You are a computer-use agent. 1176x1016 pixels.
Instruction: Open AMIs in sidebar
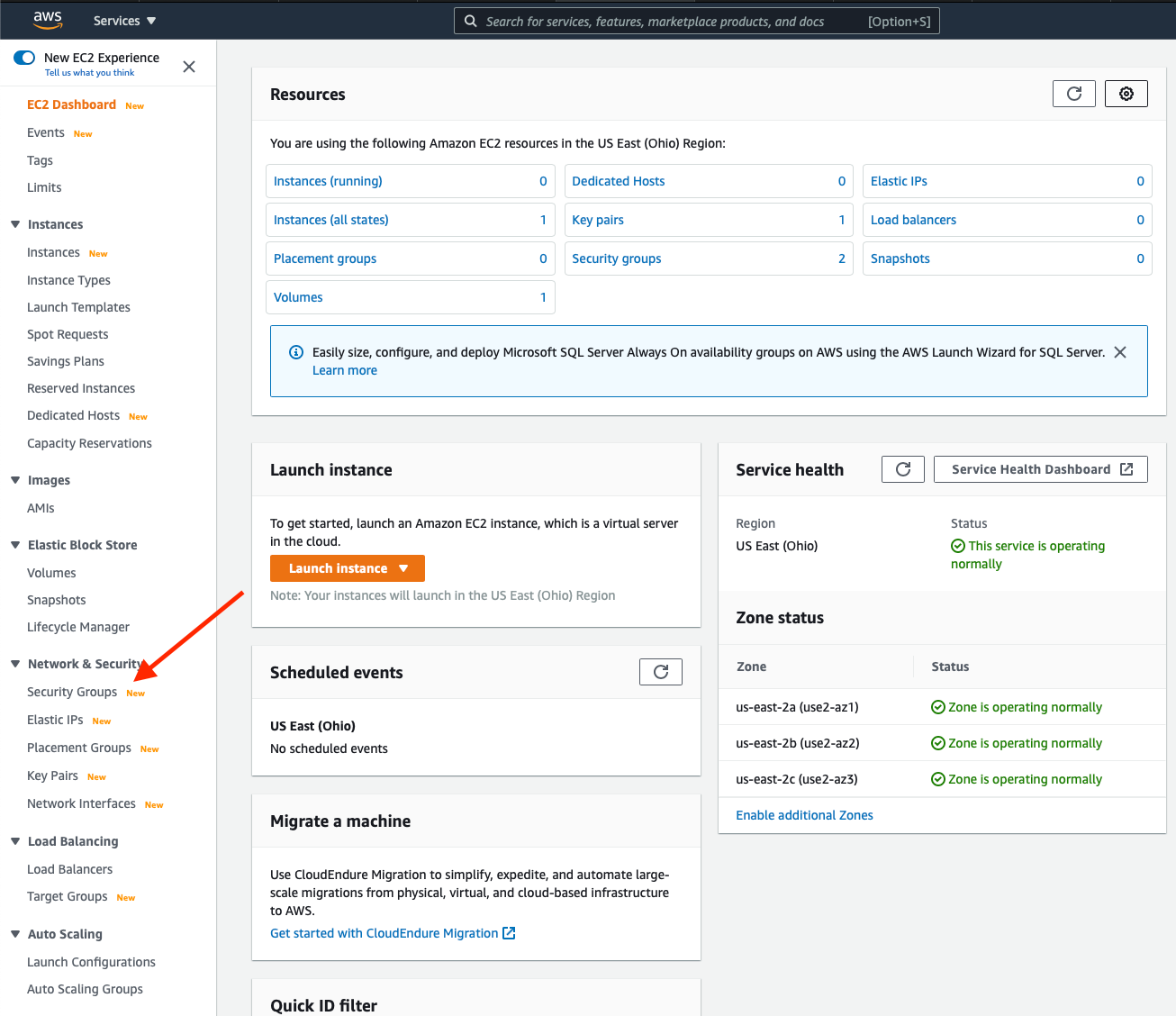click(x=41, y=508)
